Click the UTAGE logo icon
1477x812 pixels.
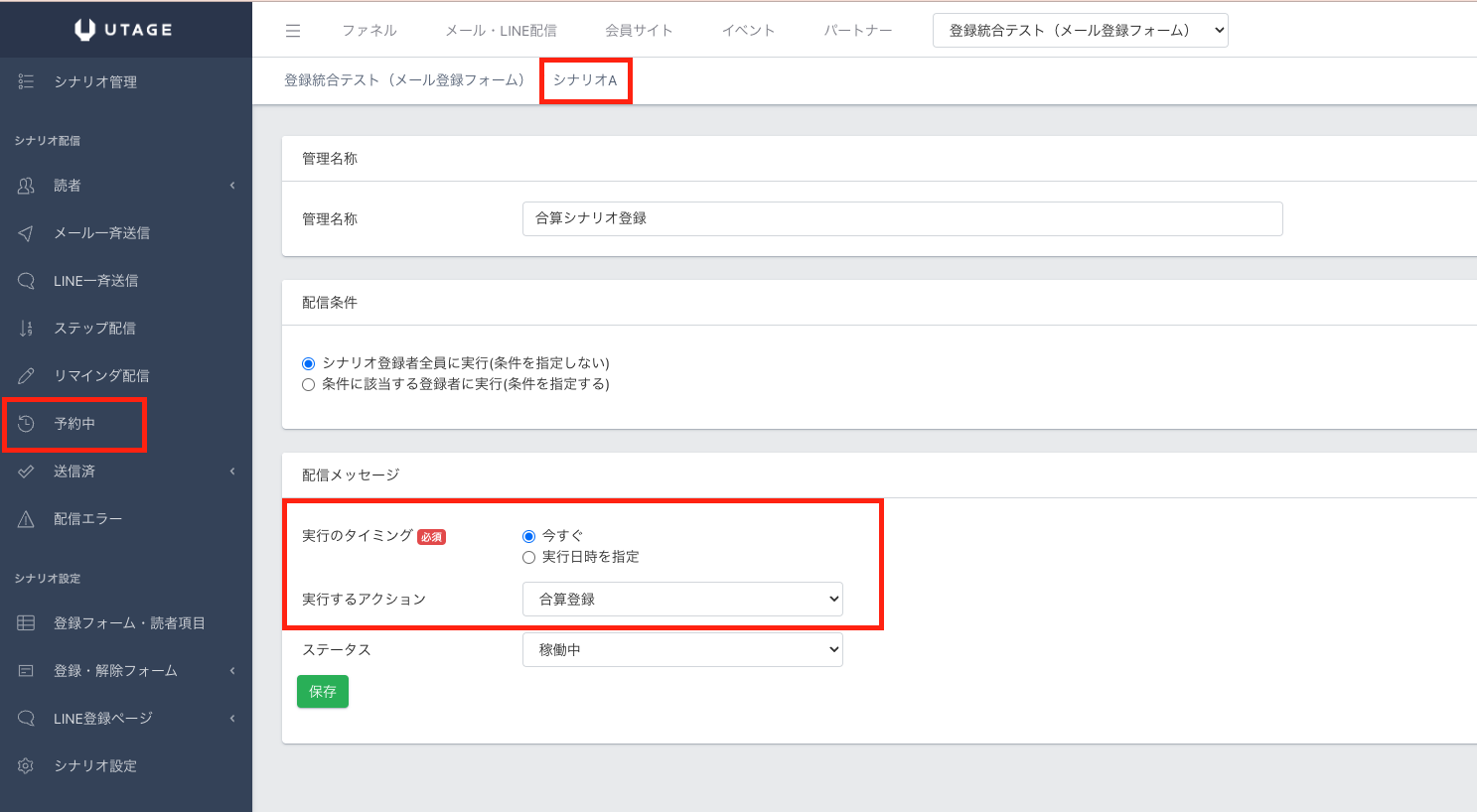(85, 30)
